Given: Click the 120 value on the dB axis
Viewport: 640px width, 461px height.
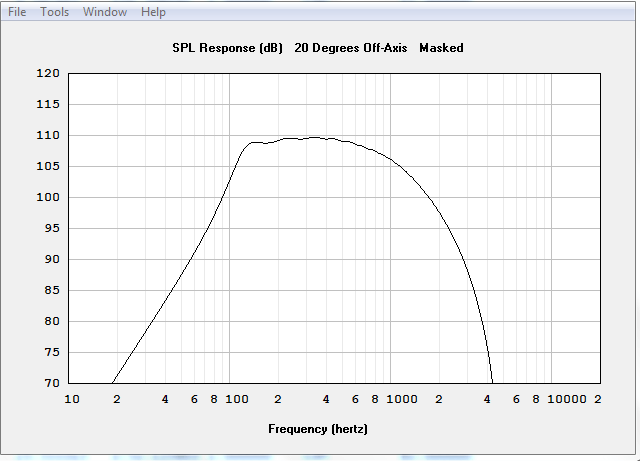Looking at the screenshot, I should pyautogui.click(x=48, y=73).
